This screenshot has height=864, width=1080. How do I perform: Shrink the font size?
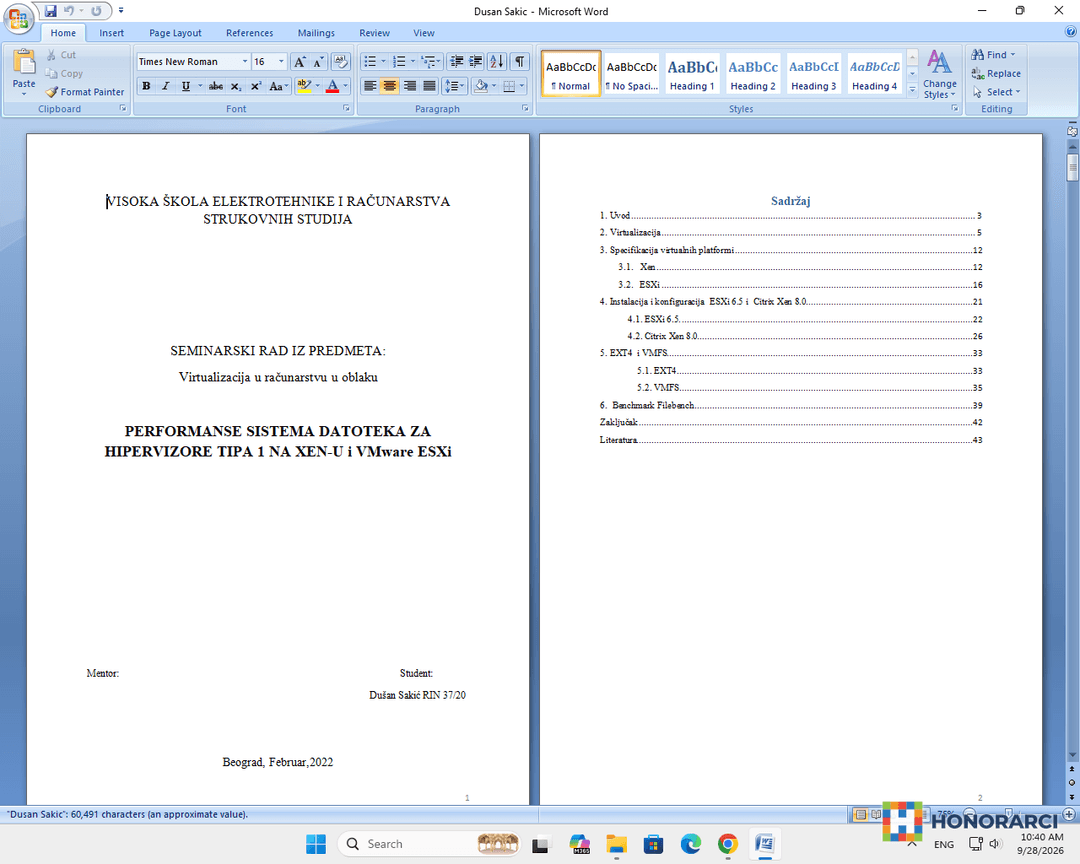318,62
